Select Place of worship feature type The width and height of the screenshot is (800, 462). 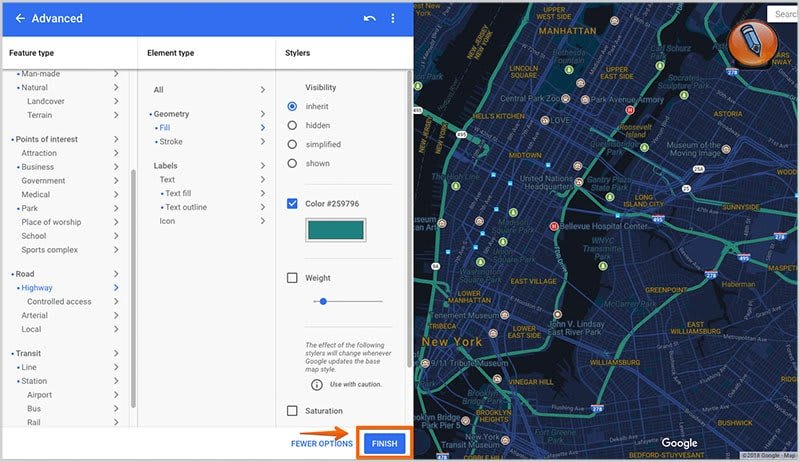pos(51,222)
